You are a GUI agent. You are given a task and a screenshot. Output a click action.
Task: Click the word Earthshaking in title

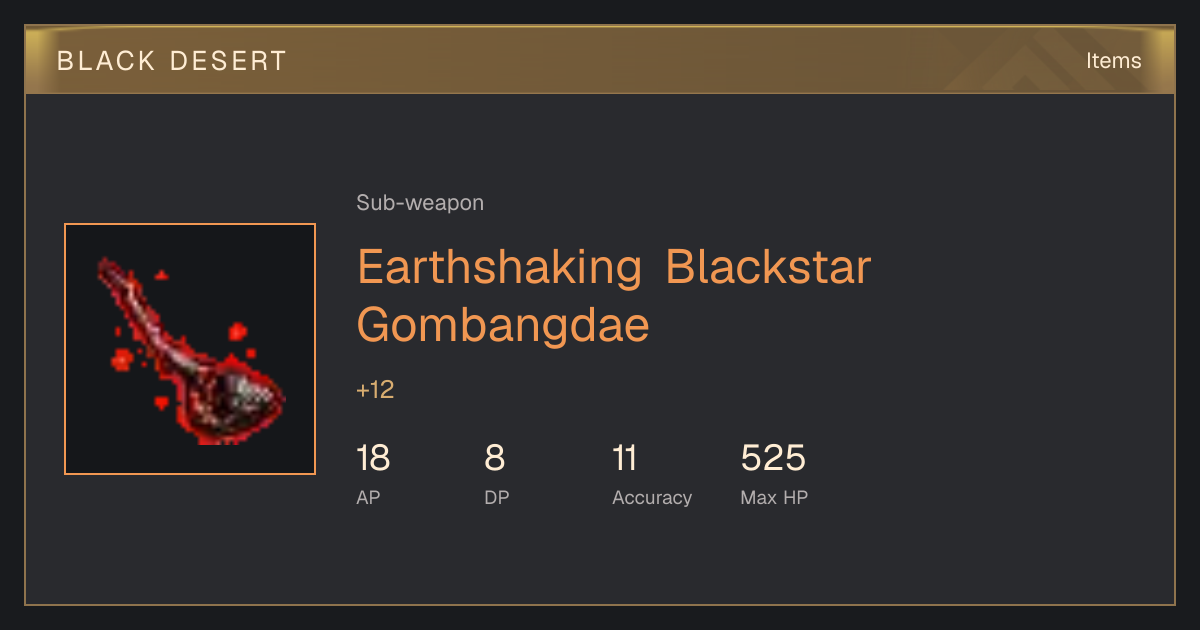[499, 269]
